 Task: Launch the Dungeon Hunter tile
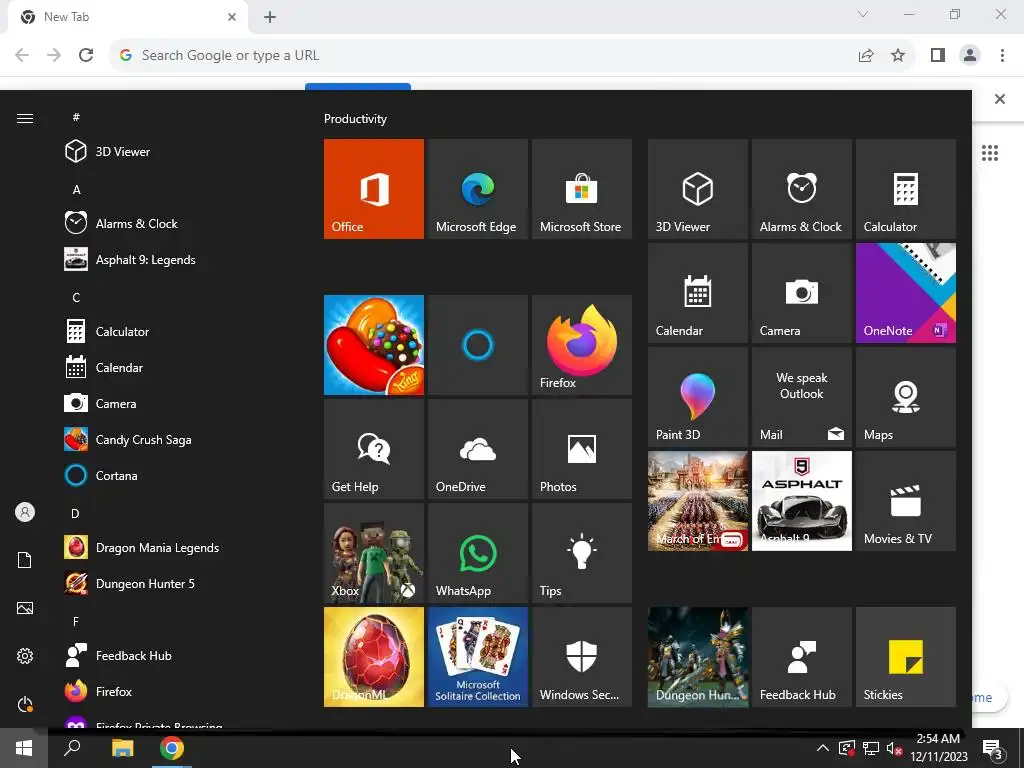point(697,657)
